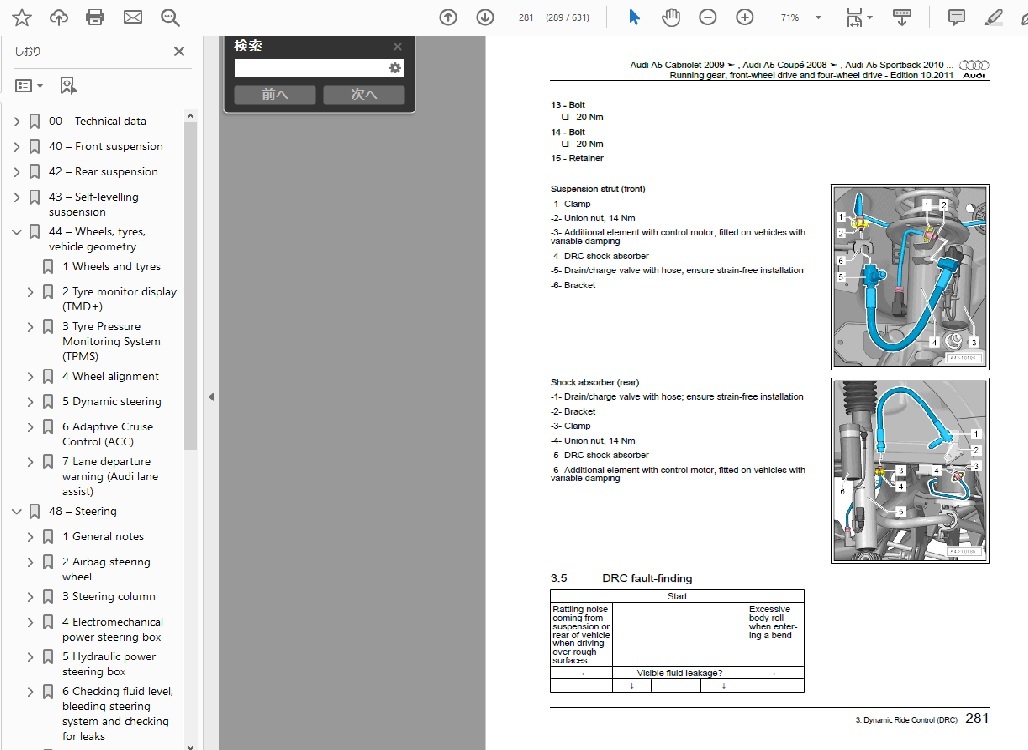Open 4 Electromechanical power steering bookmark

coord(112,629)
